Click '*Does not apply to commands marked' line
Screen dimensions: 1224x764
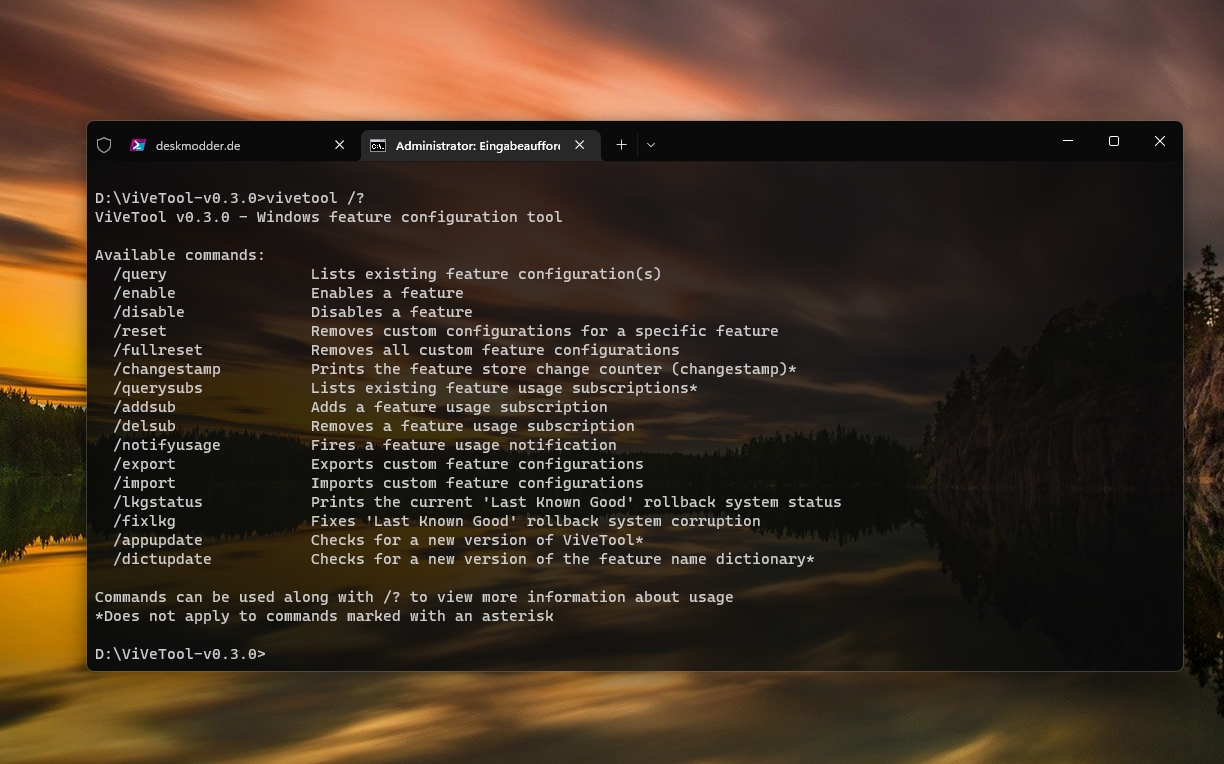(x=324, y=616)
